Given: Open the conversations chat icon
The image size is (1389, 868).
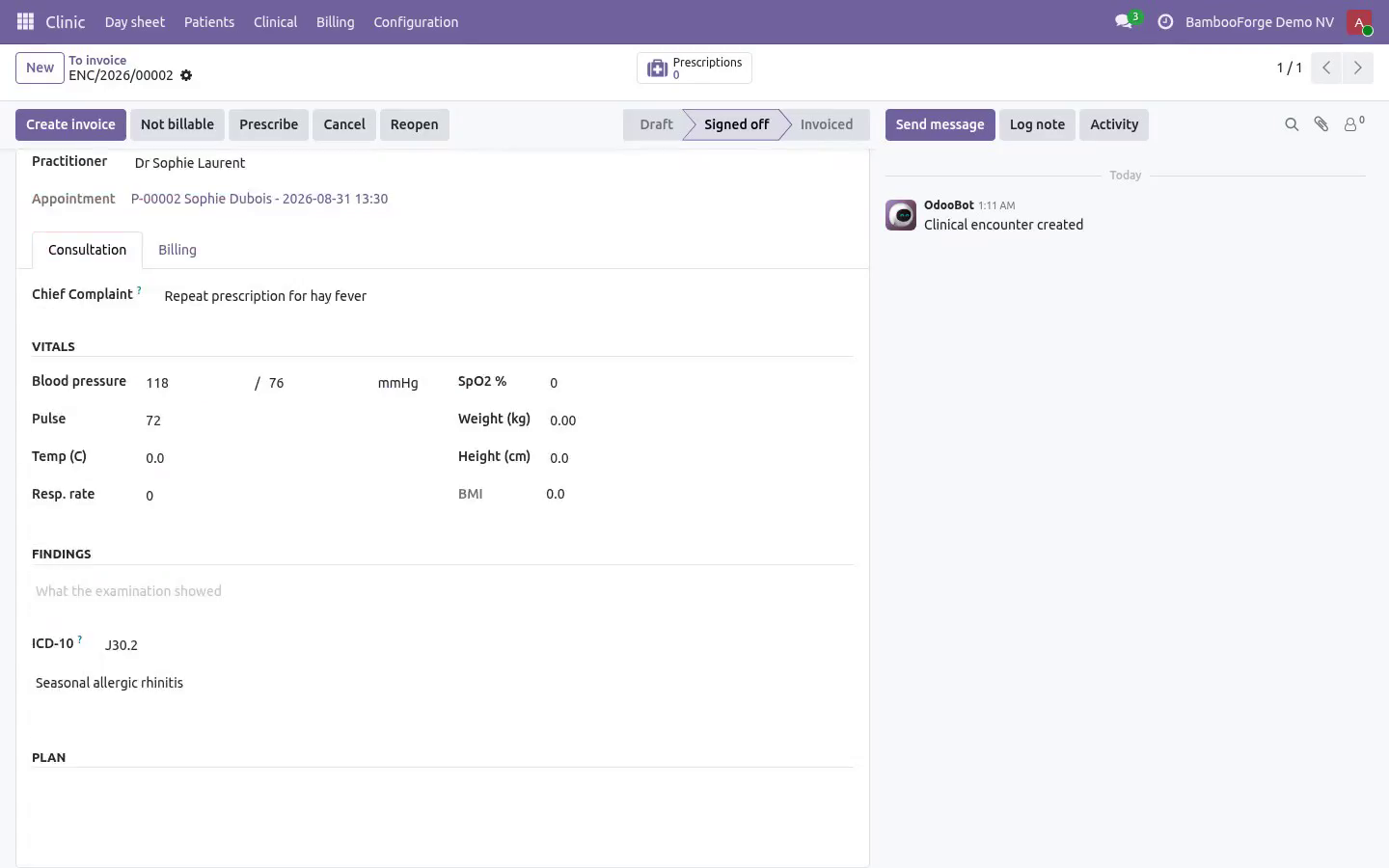Looking at the screenshot, I should tap(1123, 21).
